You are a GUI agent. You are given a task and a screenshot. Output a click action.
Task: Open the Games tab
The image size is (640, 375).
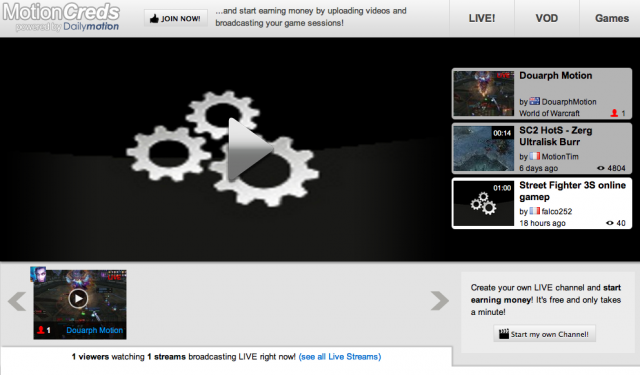click(611, 18)
